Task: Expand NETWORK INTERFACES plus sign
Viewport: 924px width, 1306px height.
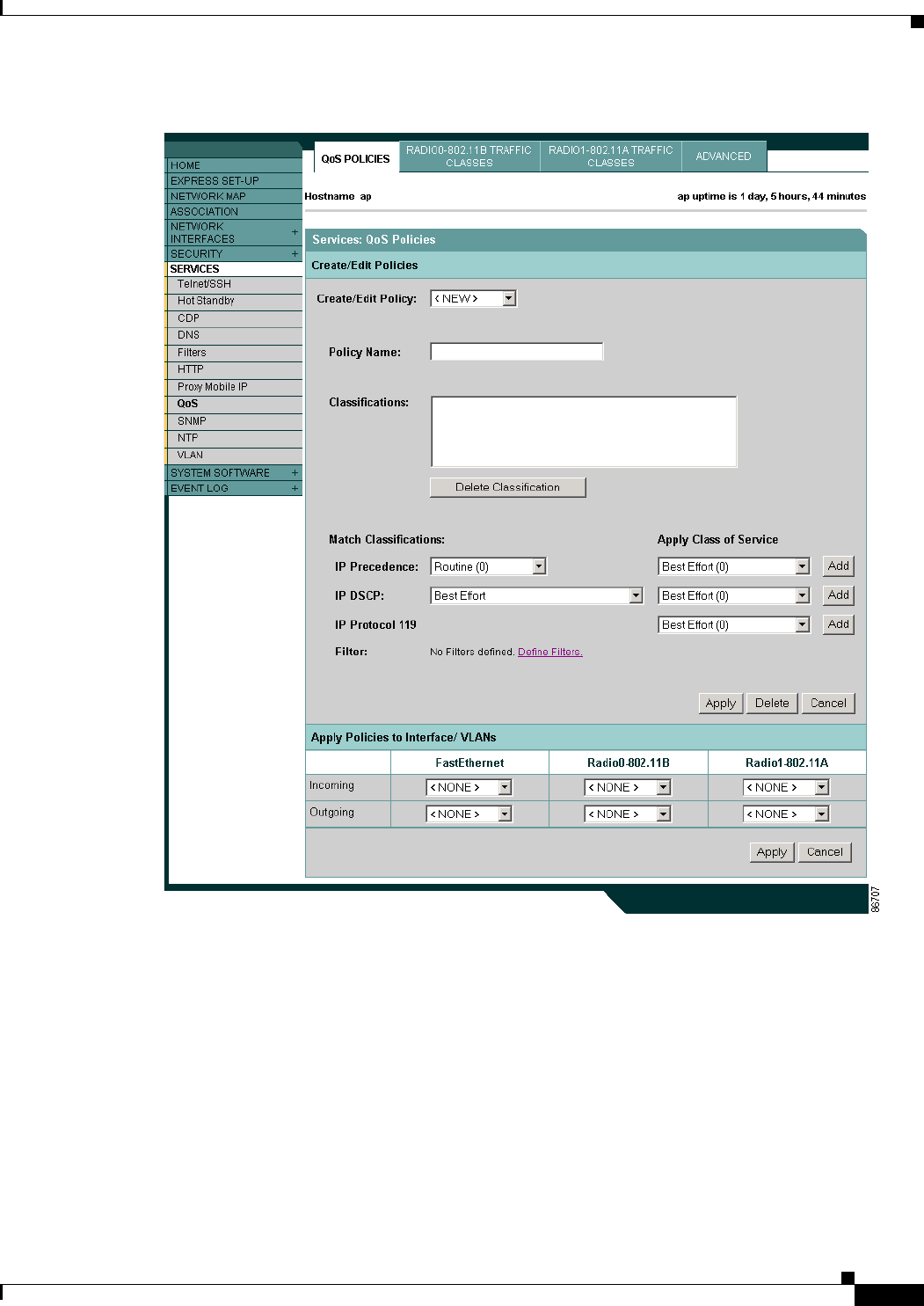Action: pyautogui.click(x=295, y=232)
